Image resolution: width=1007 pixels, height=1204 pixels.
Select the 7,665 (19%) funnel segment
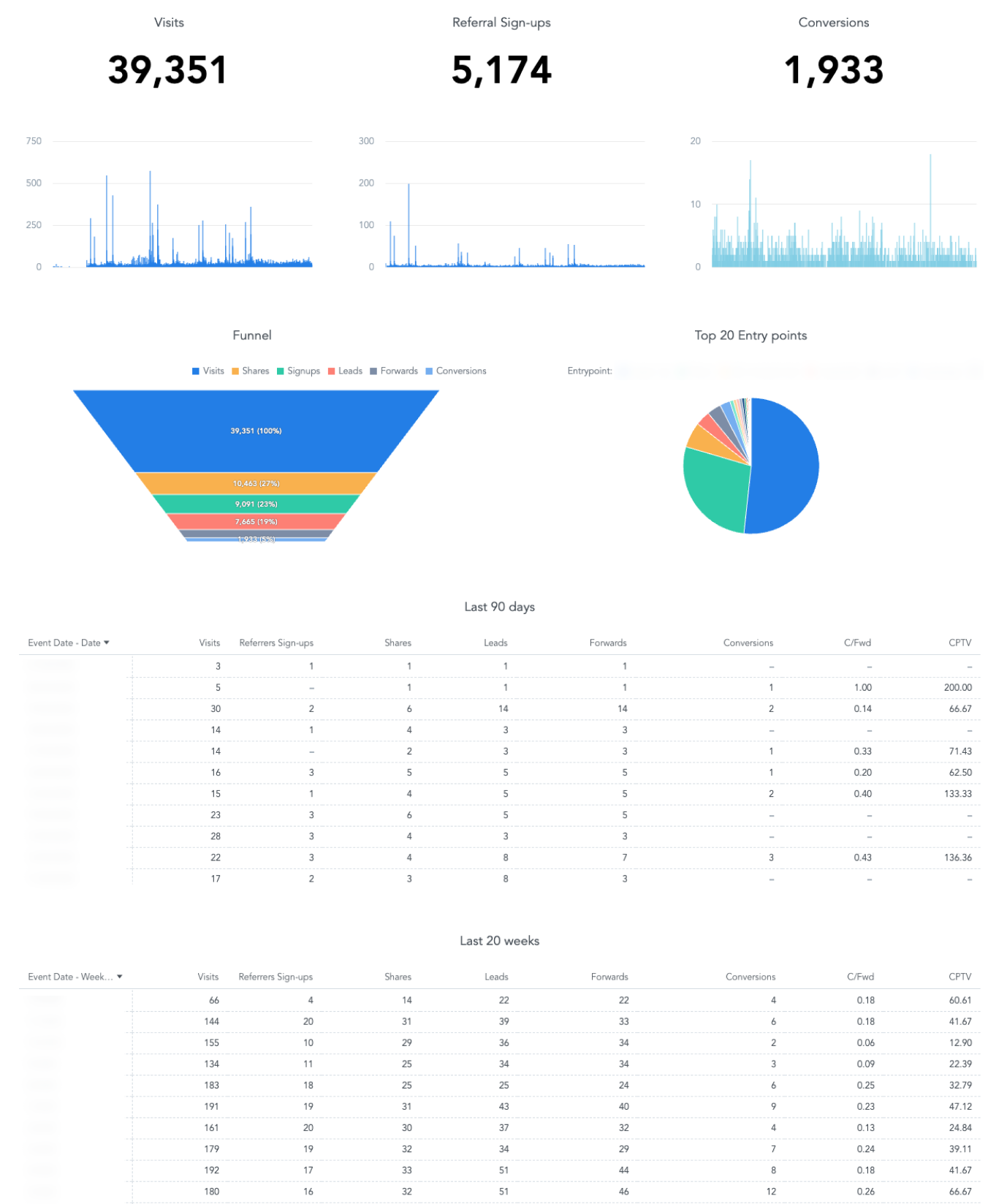[256, 521]
